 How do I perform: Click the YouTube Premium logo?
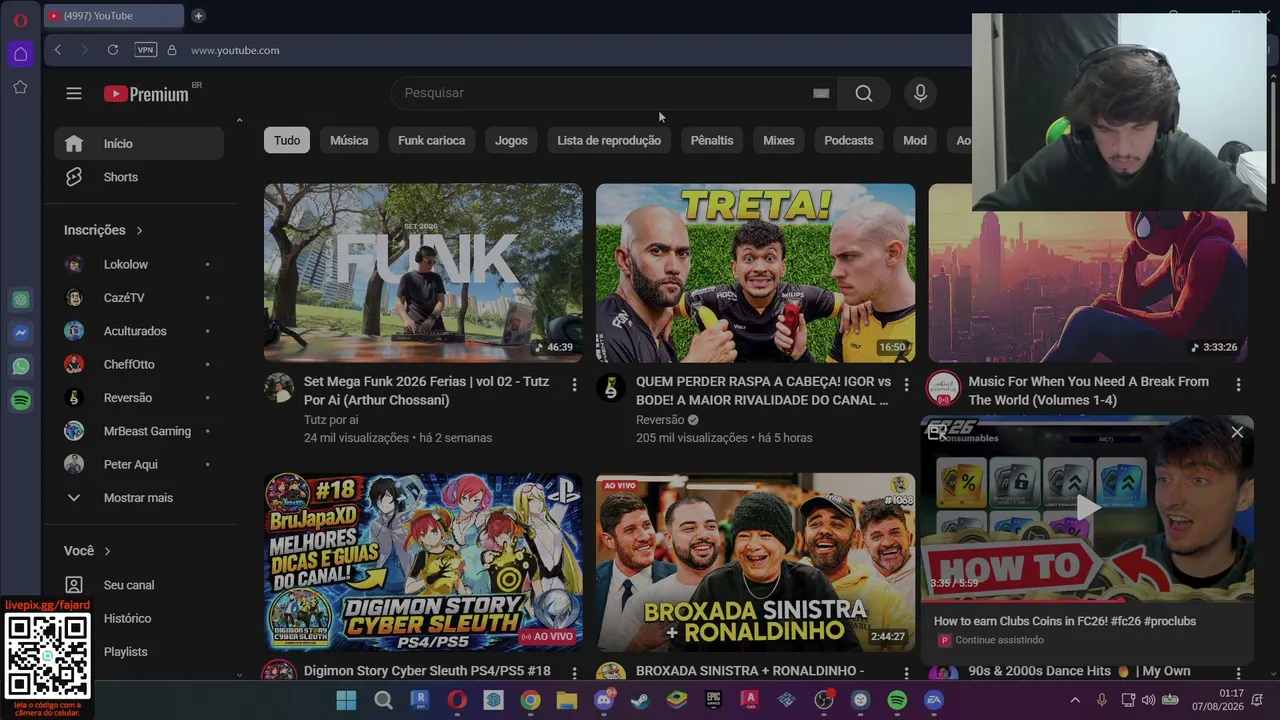(x=146, y=94)
